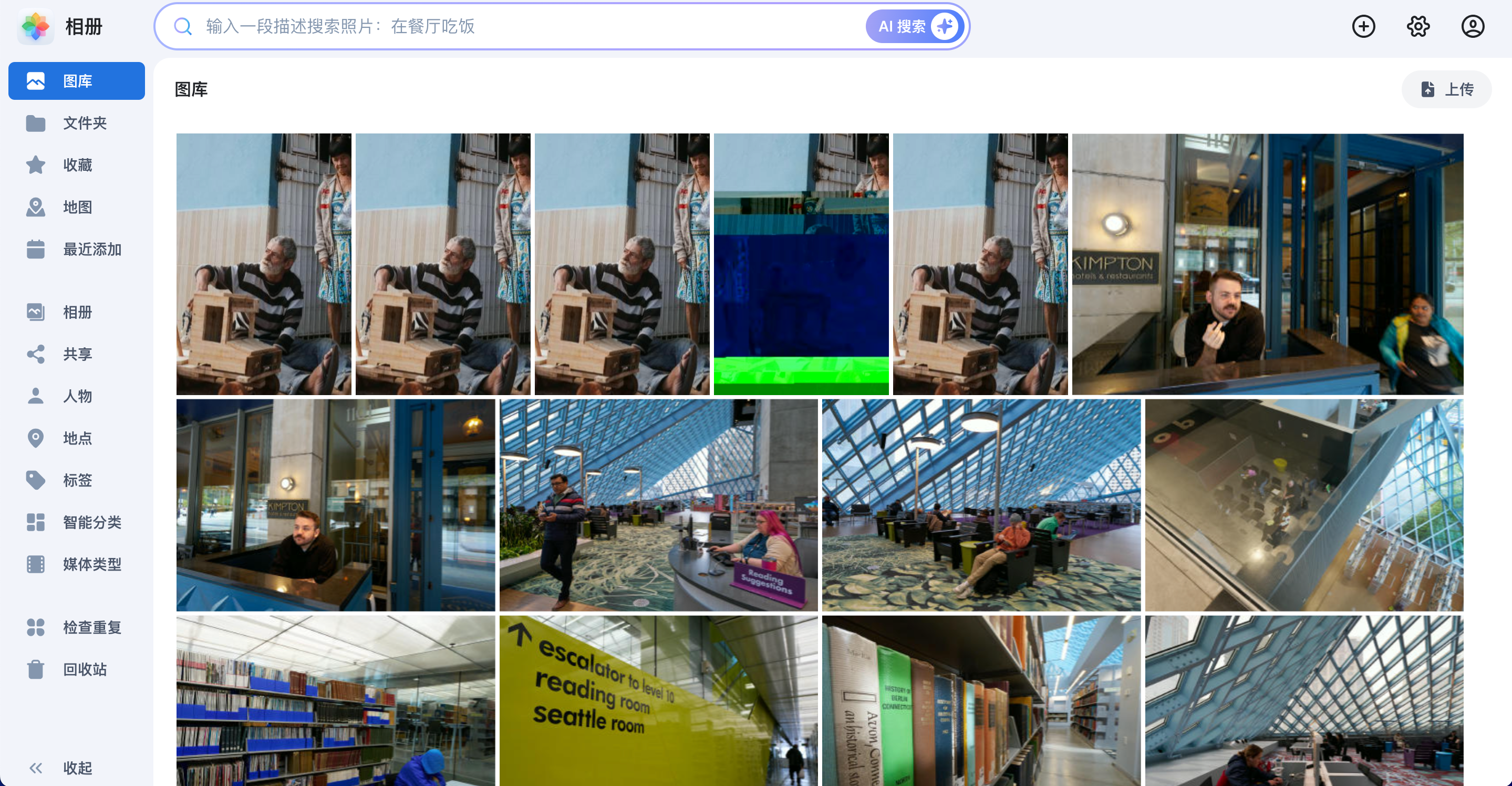Open 地图 map view
This screenshot has width=1512, height=786.
76,207
